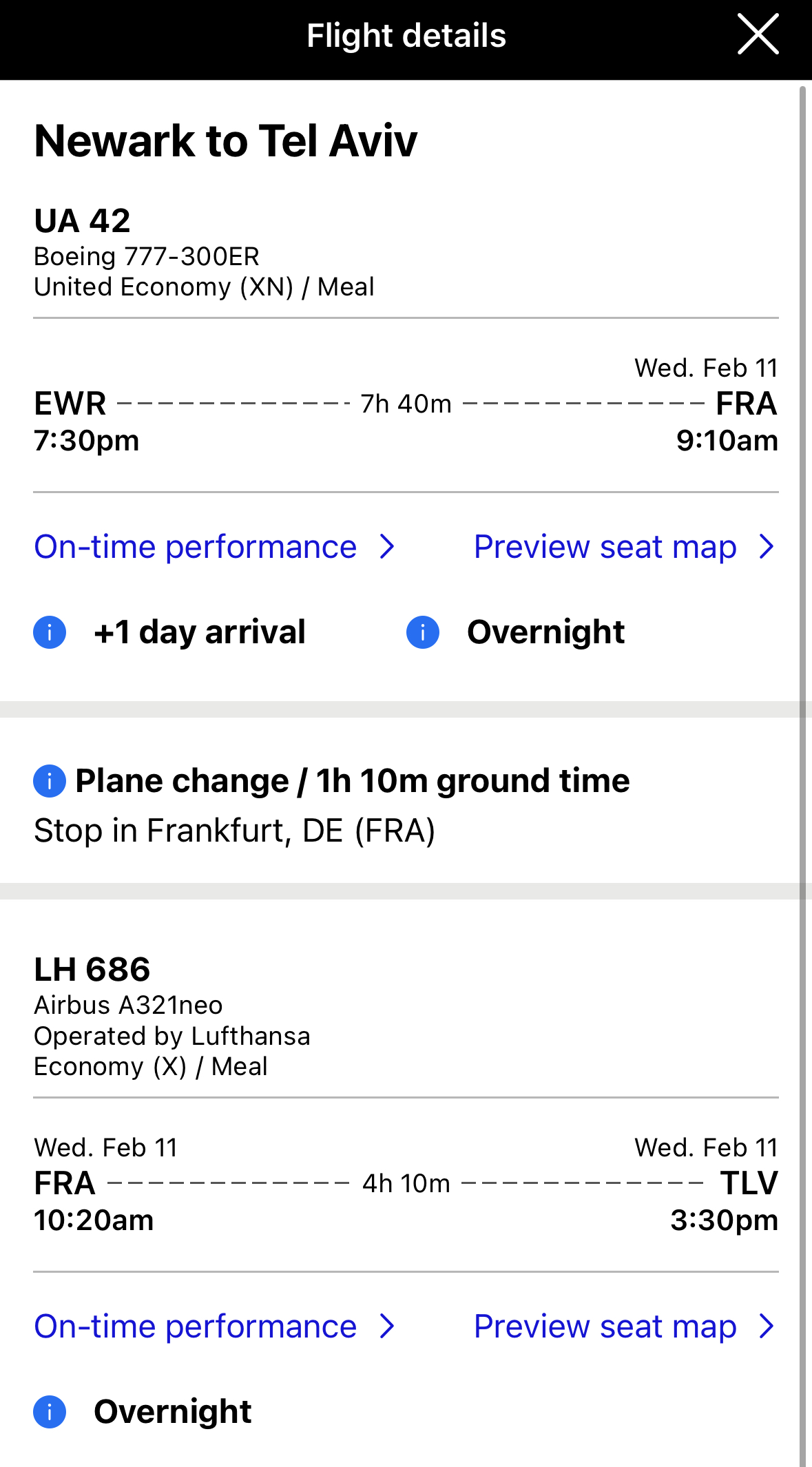
Task: Preview seat map for the FRA–TLV flight
Action: pyautogui.click(x=605, y=1326)
